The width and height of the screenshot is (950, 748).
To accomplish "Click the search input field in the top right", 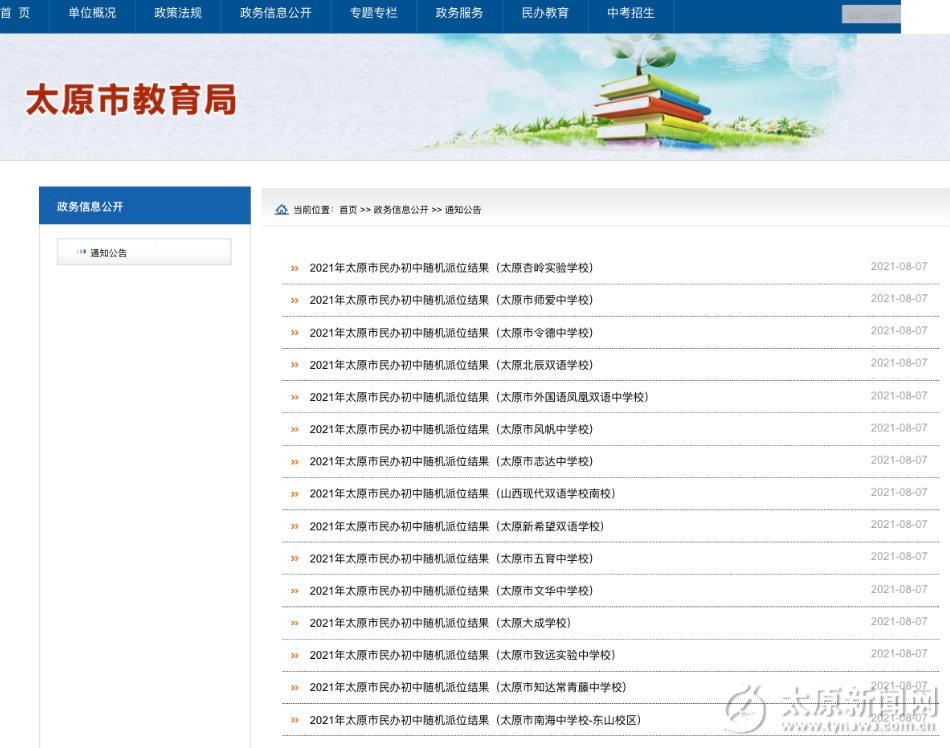I will (870, 15).
